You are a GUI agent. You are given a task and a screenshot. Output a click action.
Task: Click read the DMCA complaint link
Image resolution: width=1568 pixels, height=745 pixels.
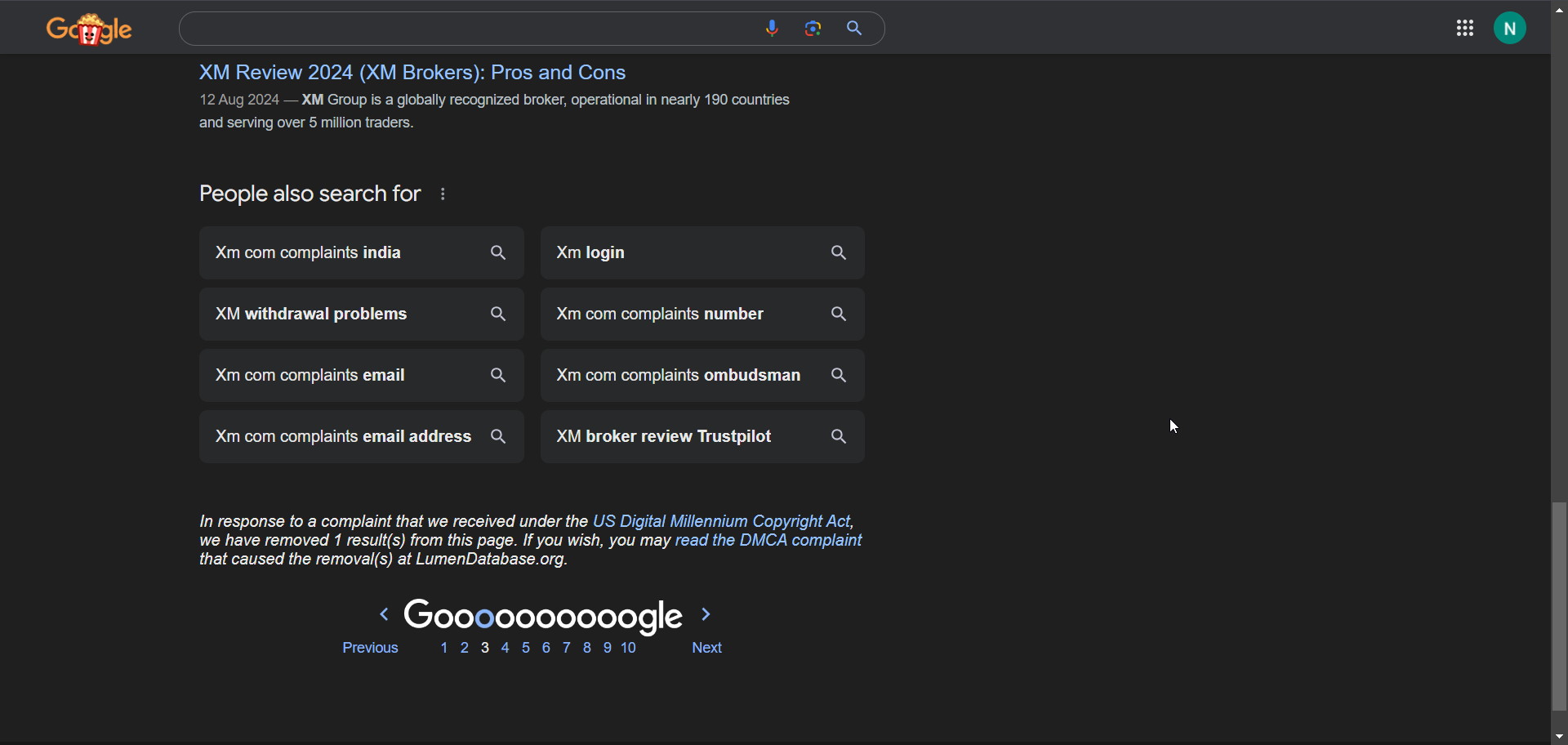click(768, 541)
